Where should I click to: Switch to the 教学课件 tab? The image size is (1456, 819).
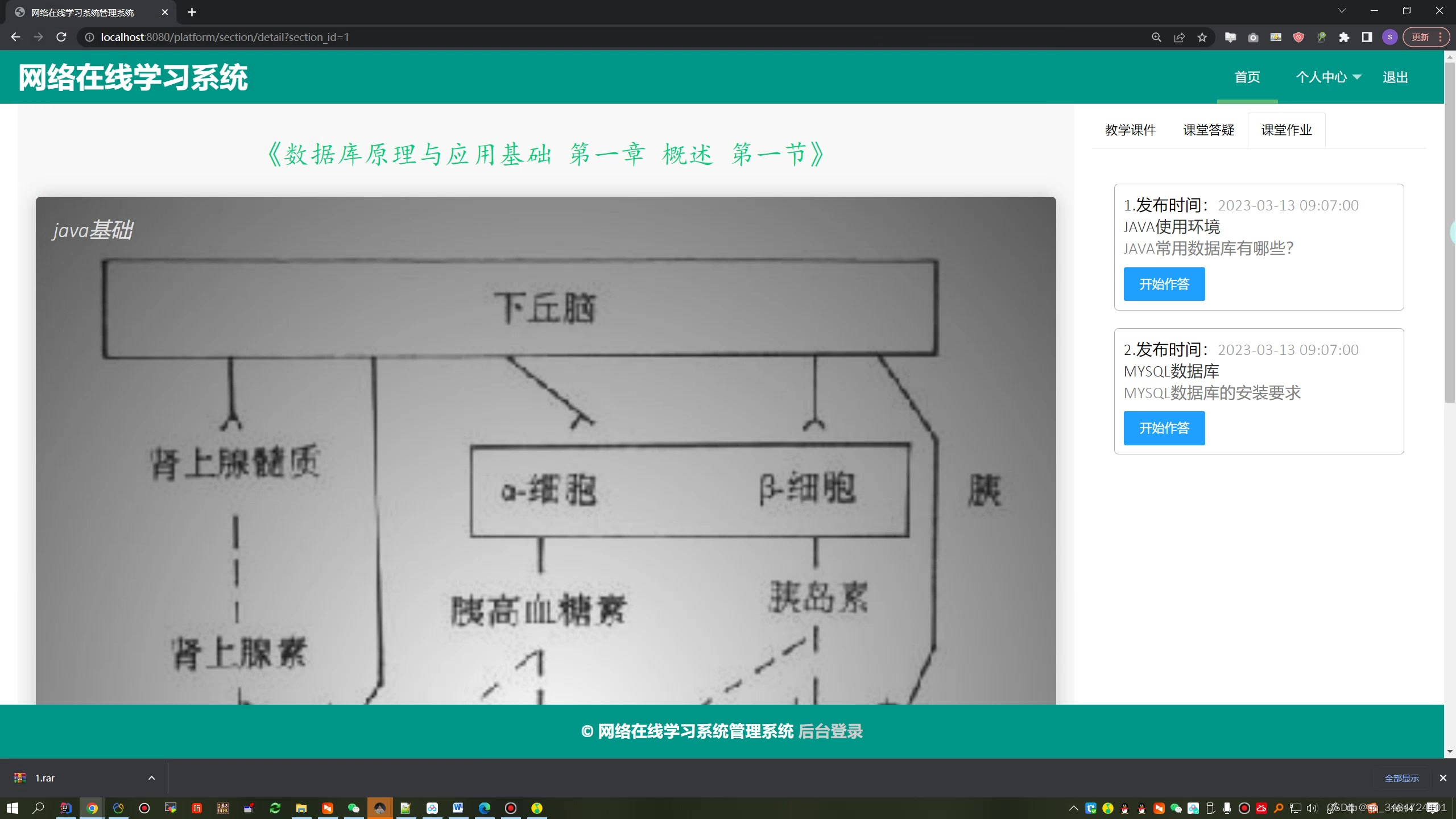(1130, 130)
